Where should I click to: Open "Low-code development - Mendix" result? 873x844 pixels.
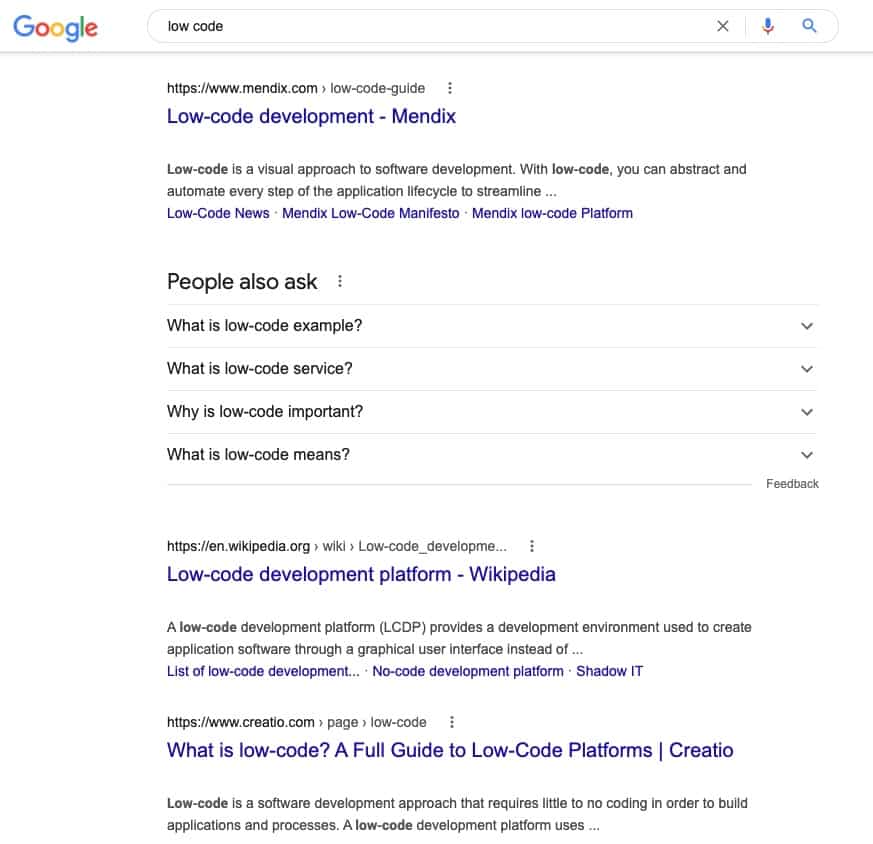coord(311,116)
